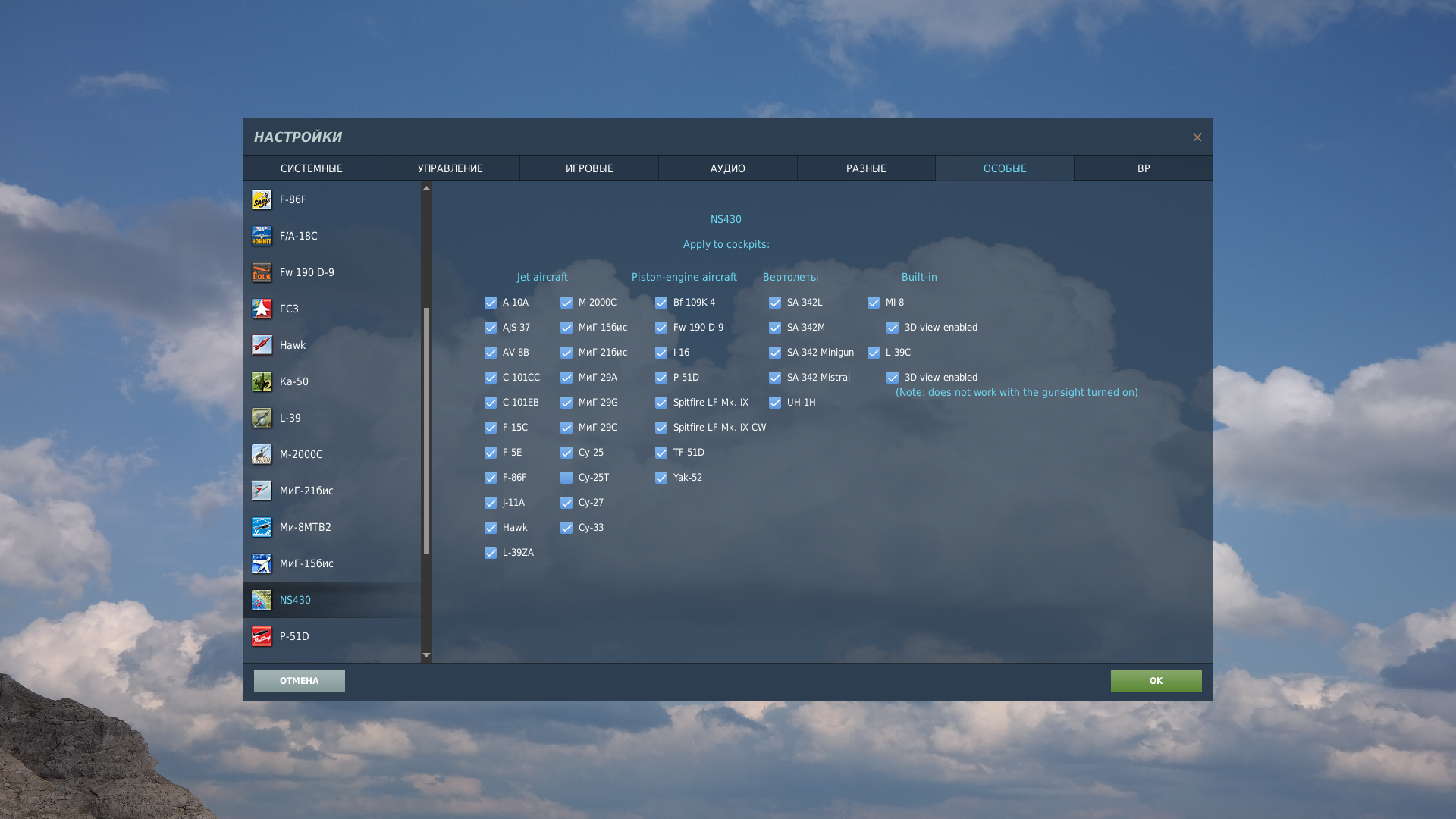The width and height of the screenshot is (1456, 819).
Task: Uncheck the A-10A cockpit checkbox
Action: (x=491, y=303)
